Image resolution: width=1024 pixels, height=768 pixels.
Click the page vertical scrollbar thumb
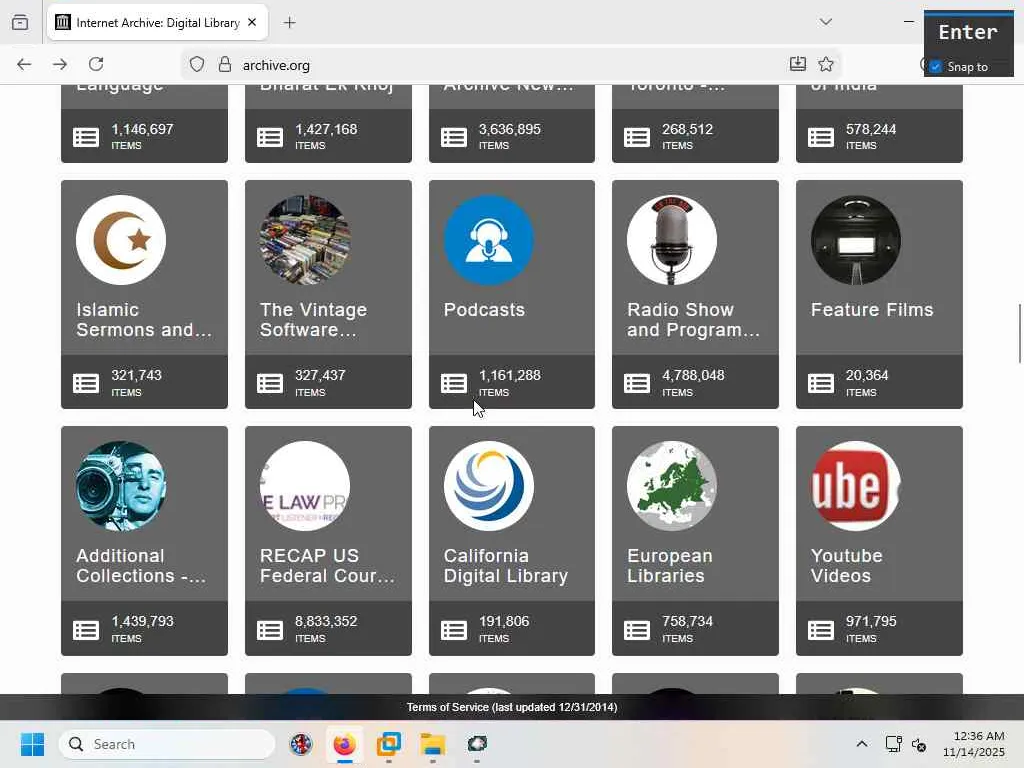coord(1019,333)
